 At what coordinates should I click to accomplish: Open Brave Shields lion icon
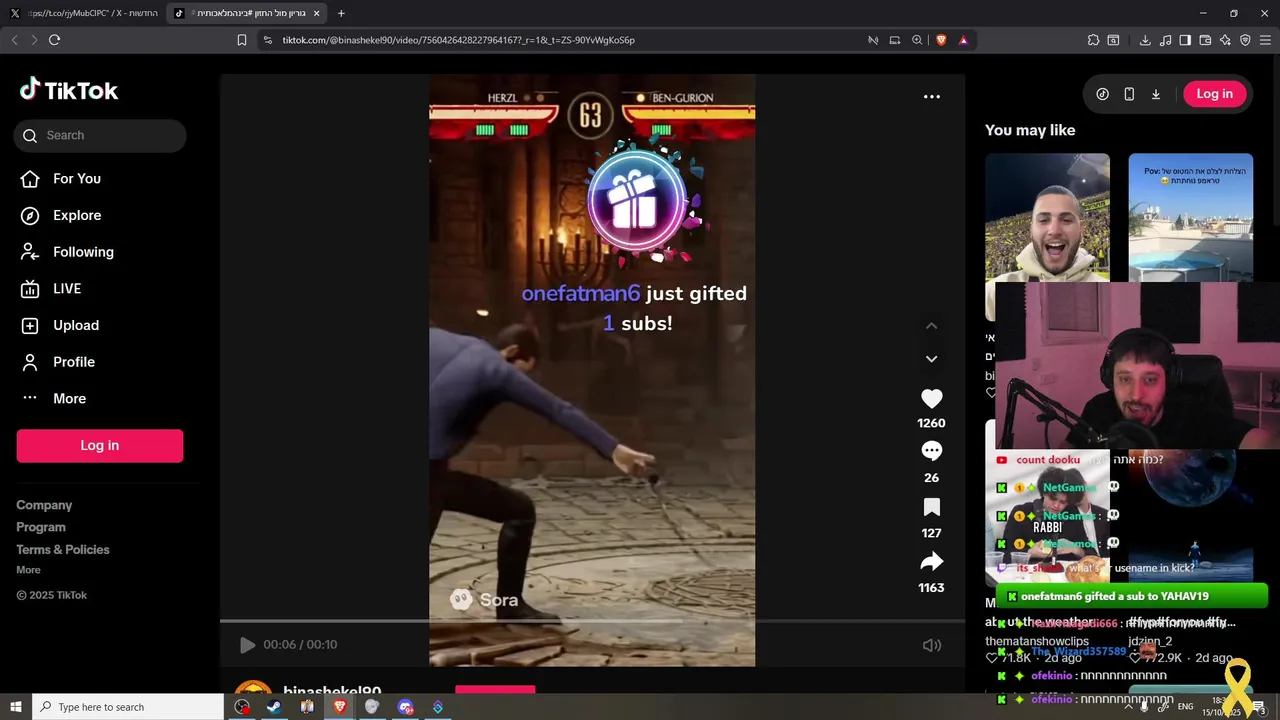941,40
